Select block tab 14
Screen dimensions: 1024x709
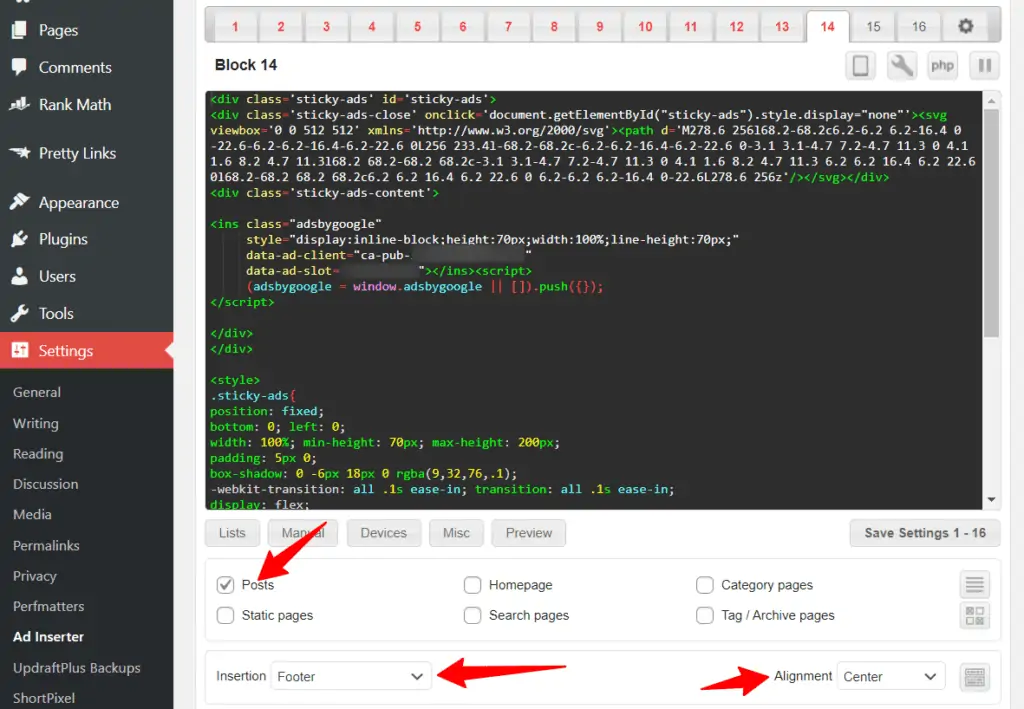827,26
